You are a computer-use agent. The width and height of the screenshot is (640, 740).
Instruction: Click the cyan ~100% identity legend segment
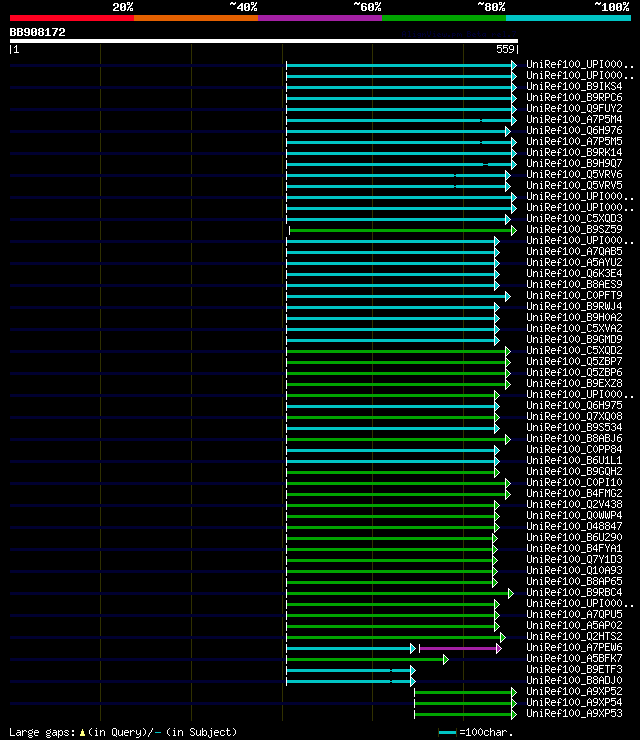[568, 18]
